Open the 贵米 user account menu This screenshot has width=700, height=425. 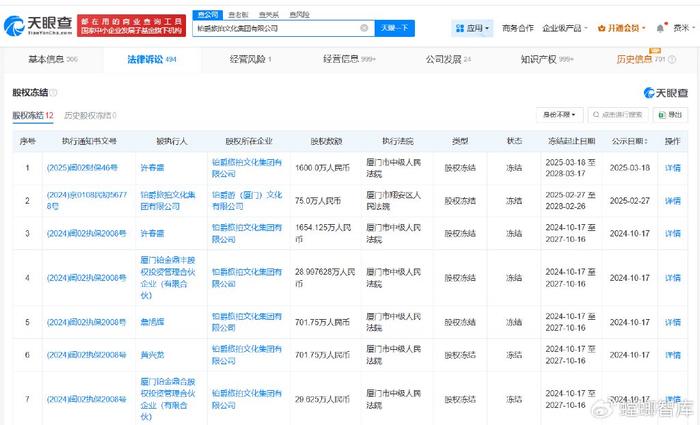[684, 28]
